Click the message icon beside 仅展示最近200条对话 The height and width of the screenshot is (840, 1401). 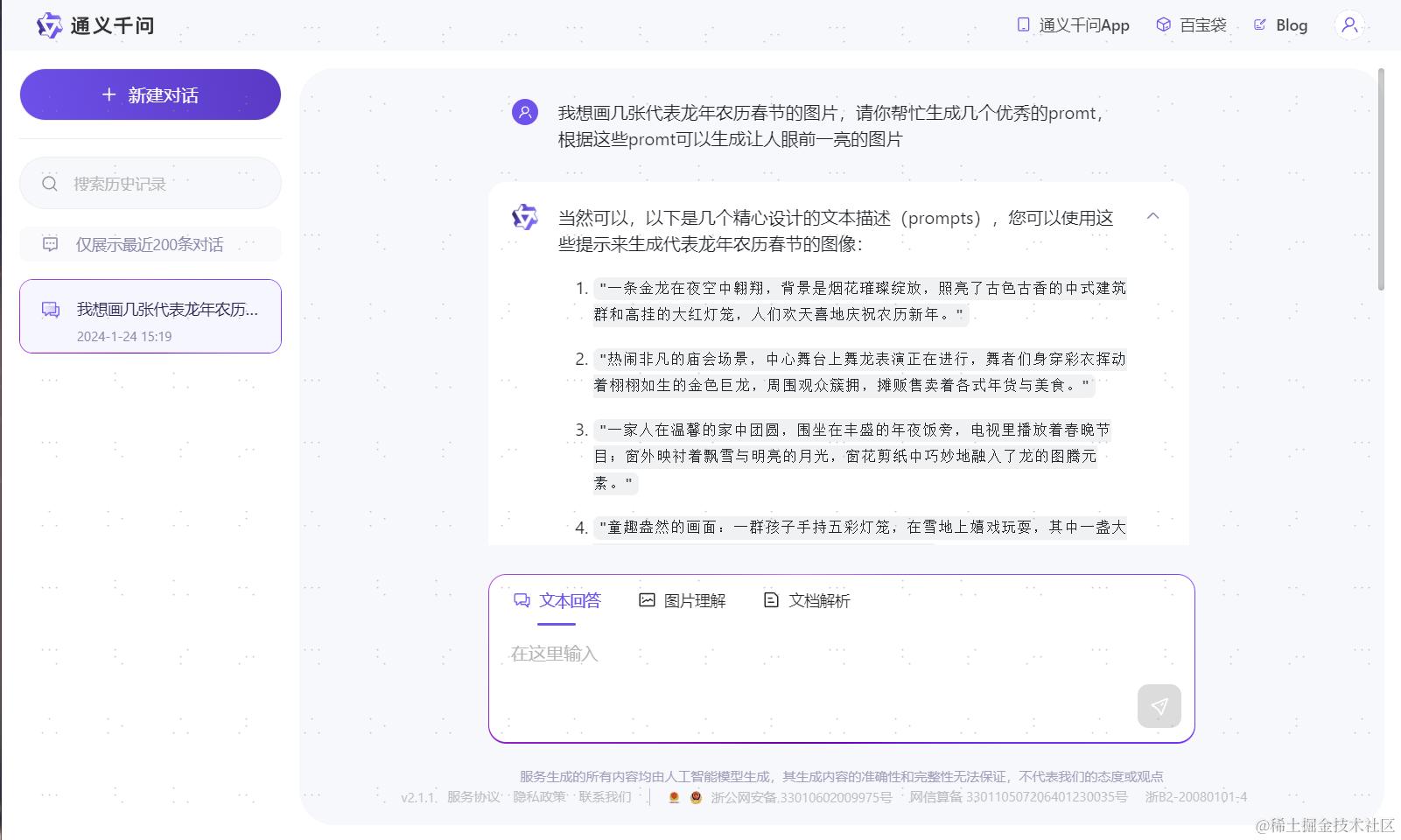[x=51, y=244]
